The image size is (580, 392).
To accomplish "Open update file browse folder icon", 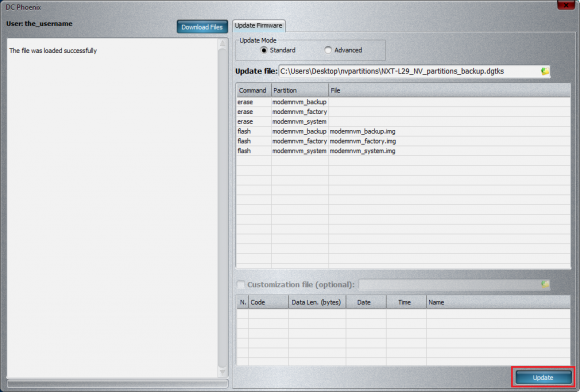I will (544, 71).
